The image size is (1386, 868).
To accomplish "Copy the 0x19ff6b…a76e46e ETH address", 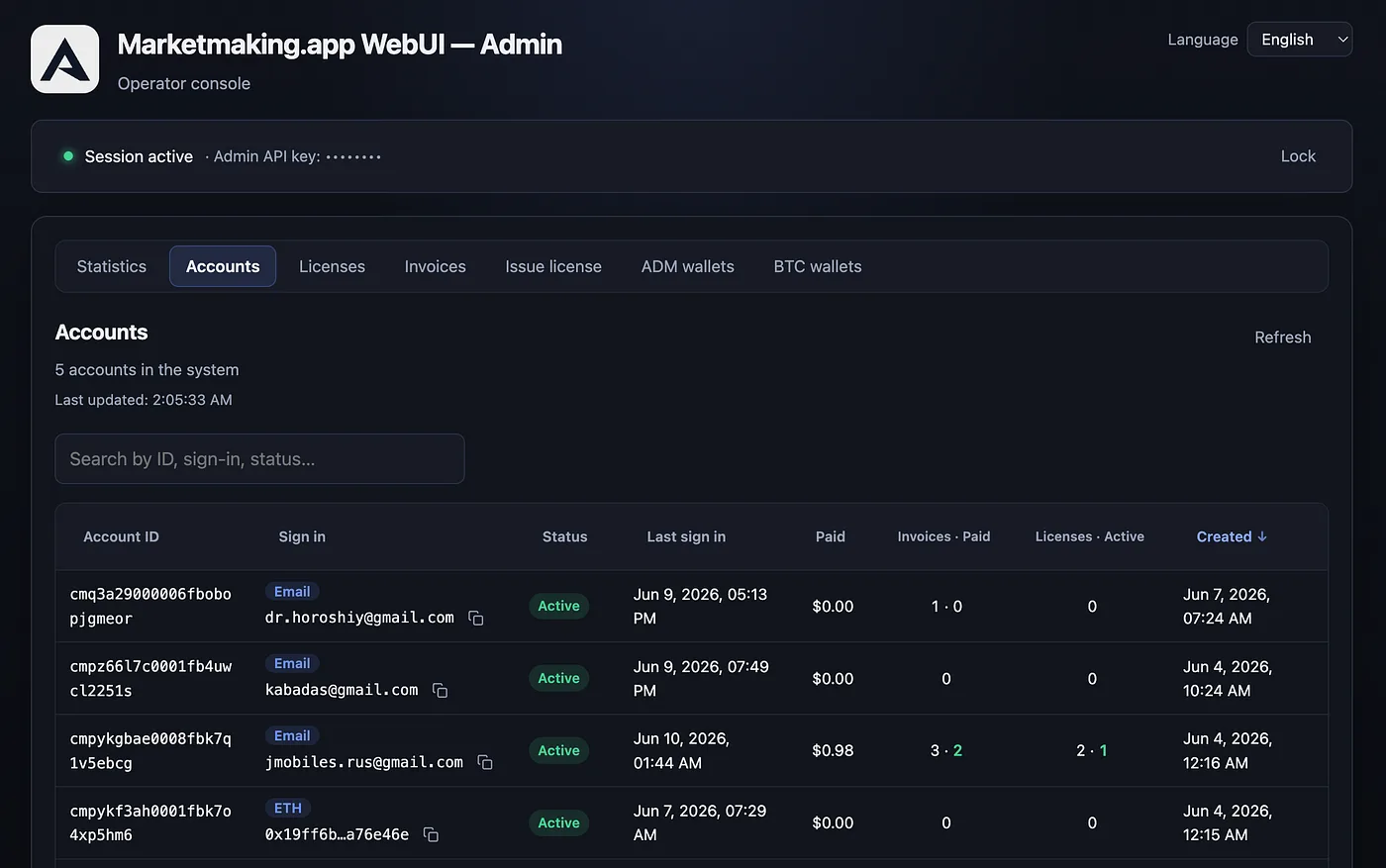I will (x=431, y=834).
